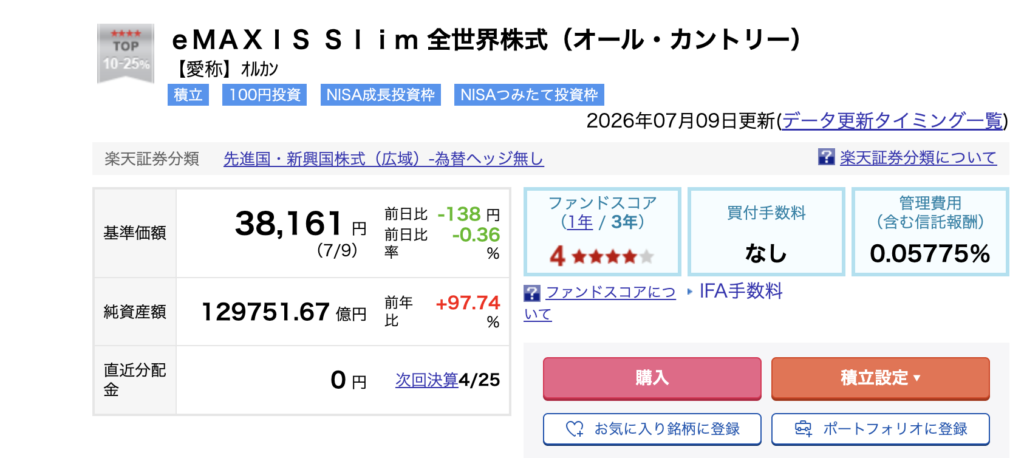1024x458 pixels.
Task: Click the briefcase icon on ポートフォリオに登録
Action: pyautogui.click(x=803, y=429)
